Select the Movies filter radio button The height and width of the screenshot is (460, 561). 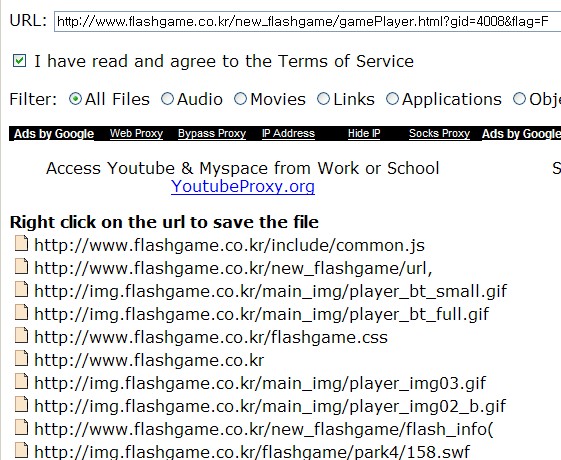[x=240, y=99]
